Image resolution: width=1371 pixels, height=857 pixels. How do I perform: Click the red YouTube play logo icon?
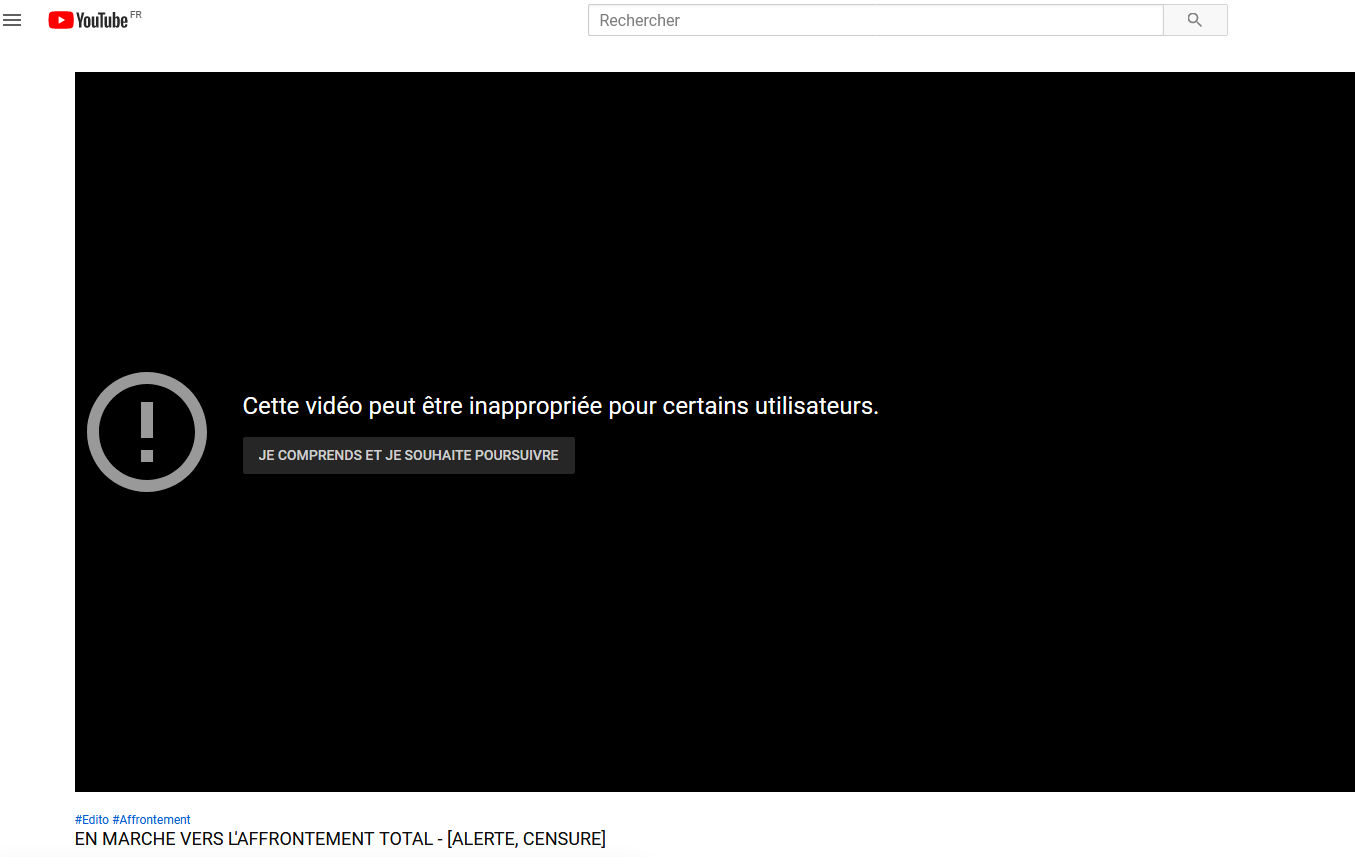[x=61, y=20]
